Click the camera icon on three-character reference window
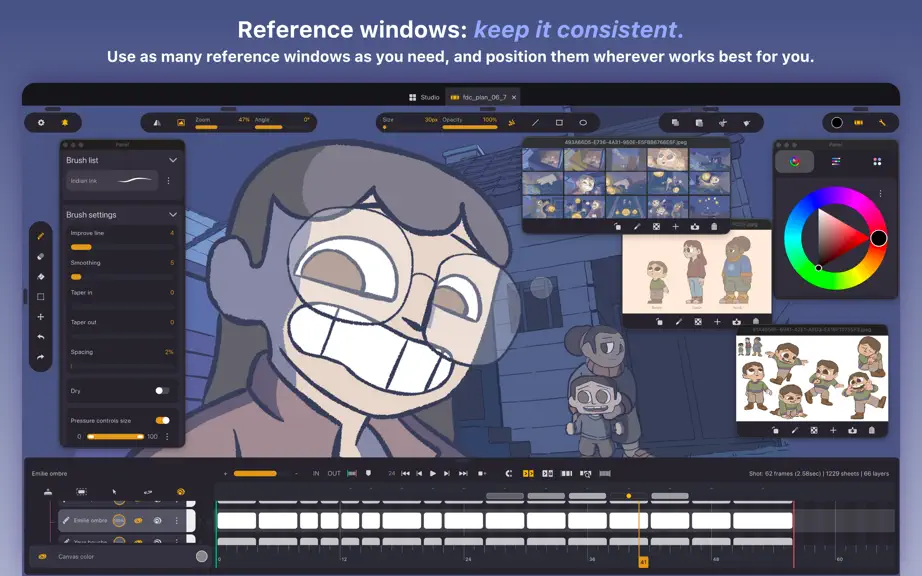The width and height of the screenshot is (922, 576). point(736,322)
